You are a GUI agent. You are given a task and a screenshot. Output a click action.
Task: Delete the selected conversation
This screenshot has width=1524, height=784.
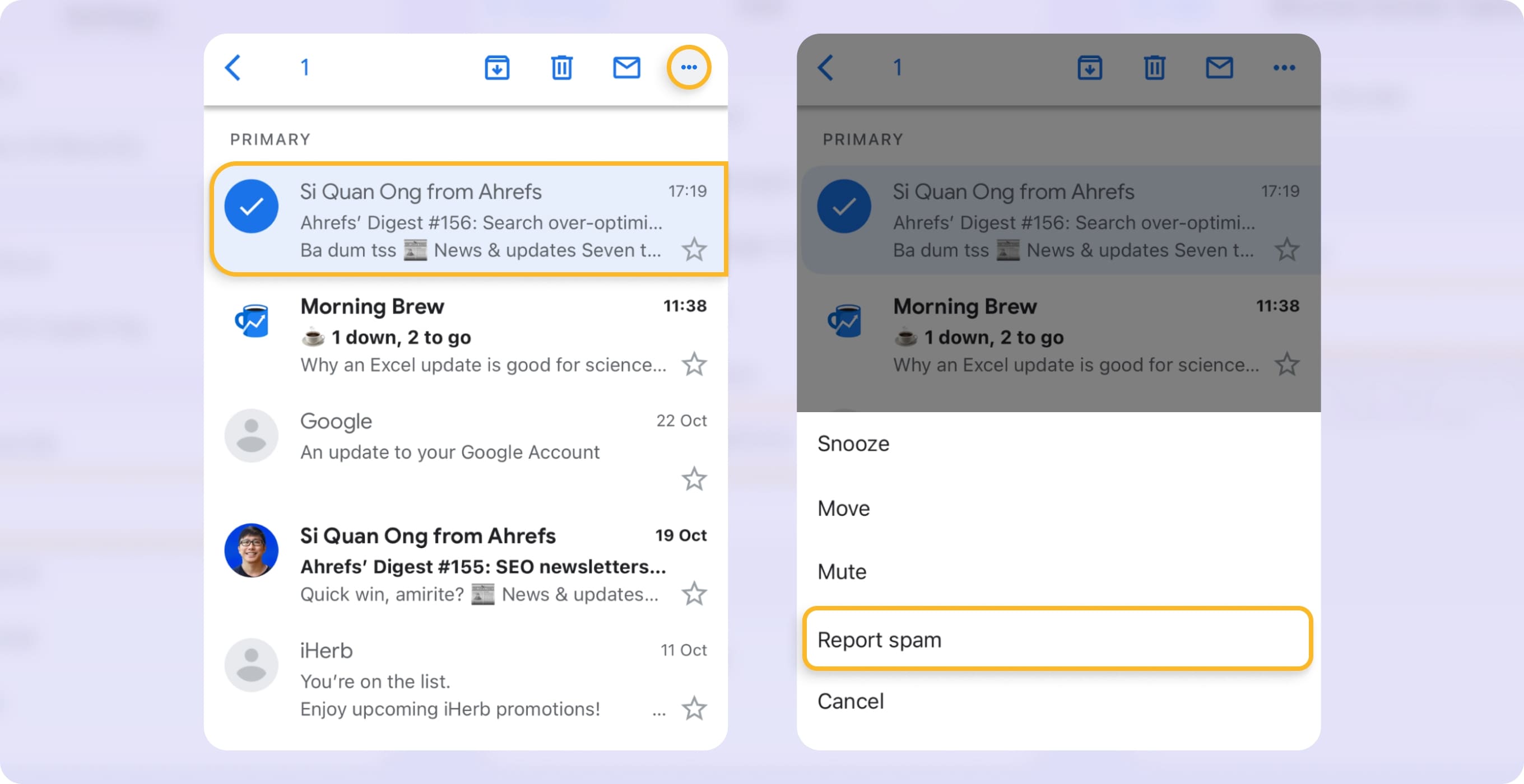coord(561,67)
